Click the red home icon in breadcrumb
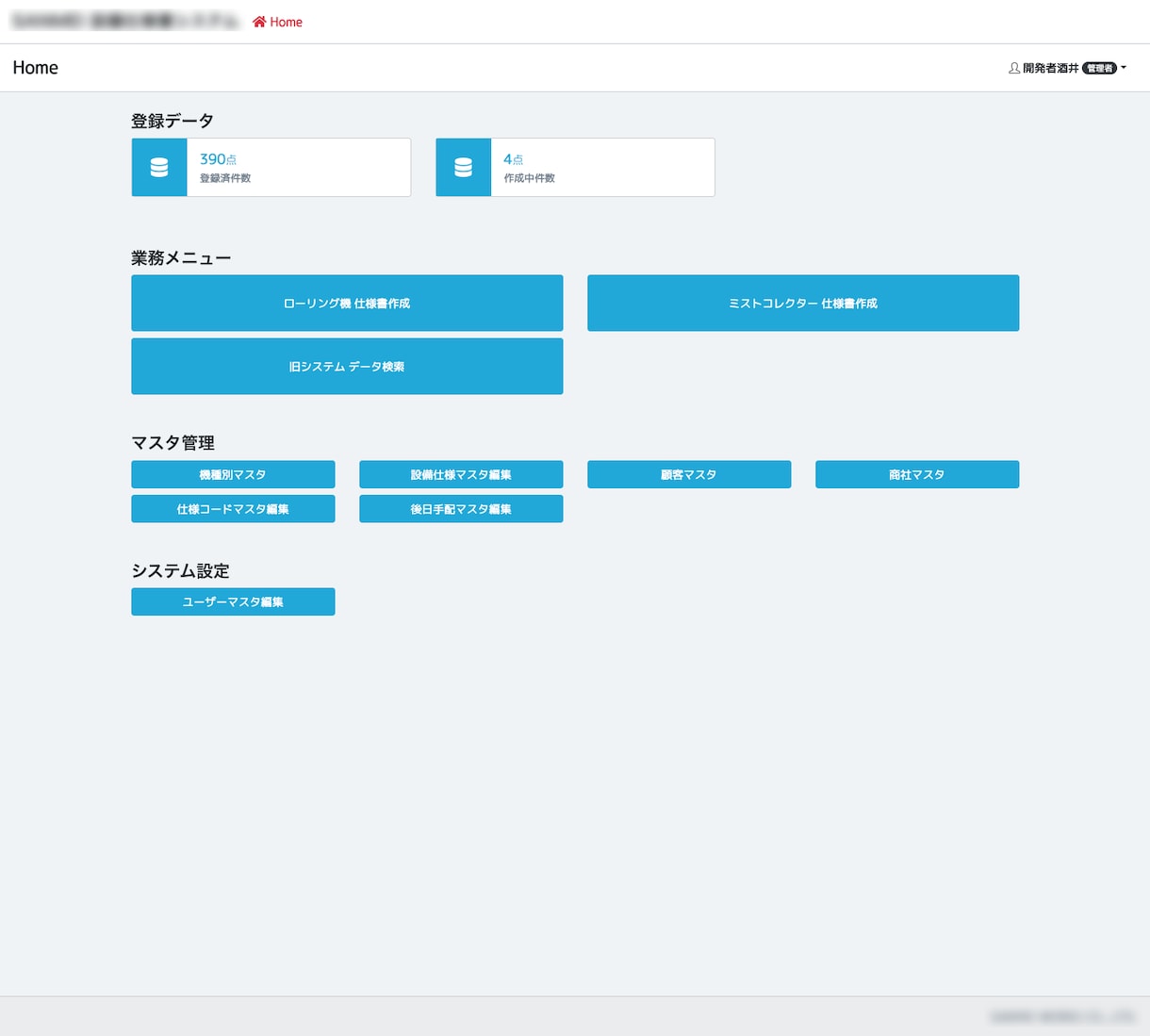The image size is (1150, 1036). [x=259, y=22]
